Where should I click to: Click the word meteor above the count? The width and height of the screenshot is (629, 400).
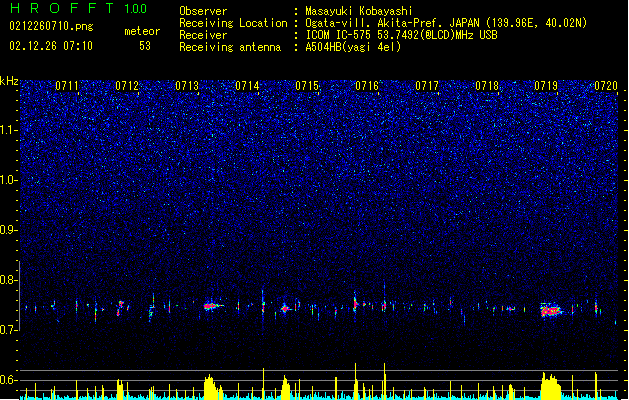click(x=142, y=31)
